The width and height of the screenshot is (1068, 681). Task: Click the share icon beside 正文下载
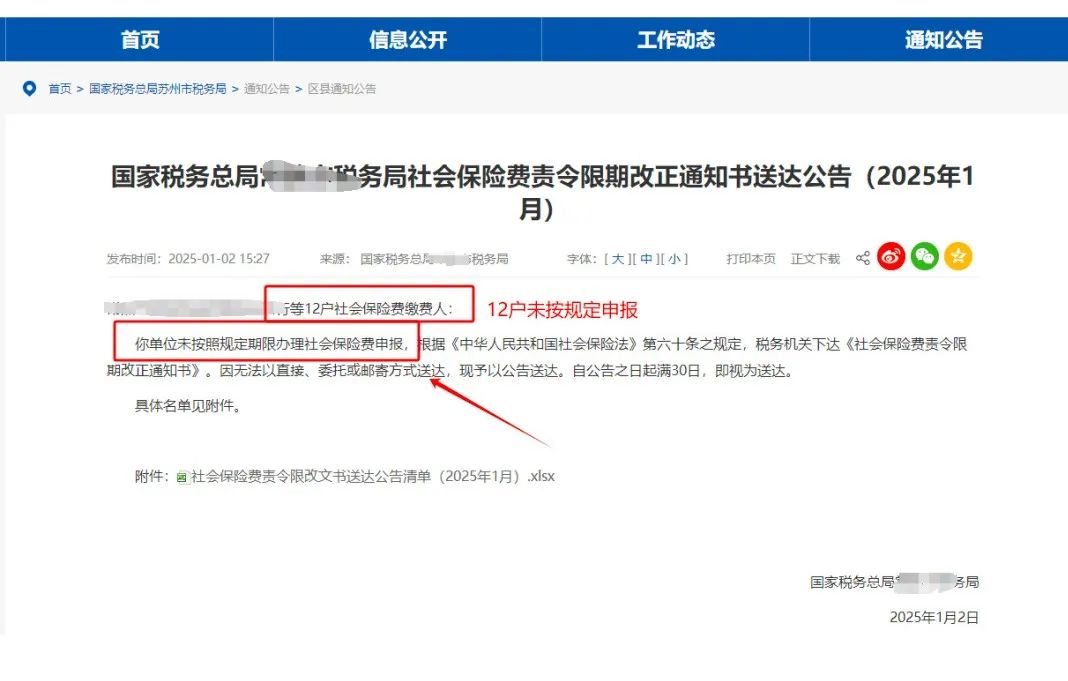click(x=862, y=259)
